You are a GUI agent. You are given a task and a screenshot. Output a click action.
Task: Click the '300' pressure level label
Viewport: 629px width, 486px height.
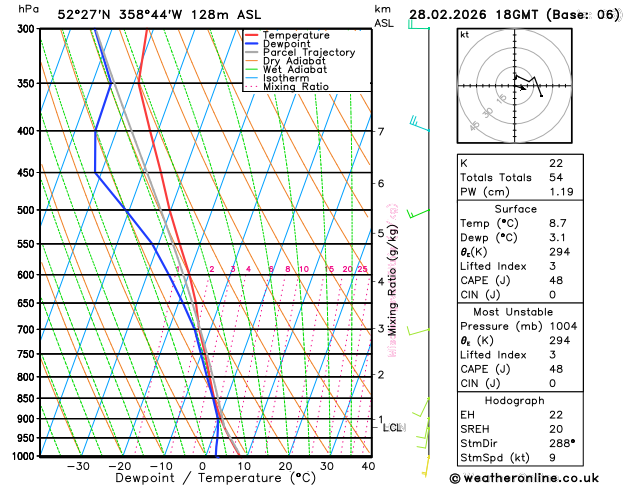pos(28,29)
